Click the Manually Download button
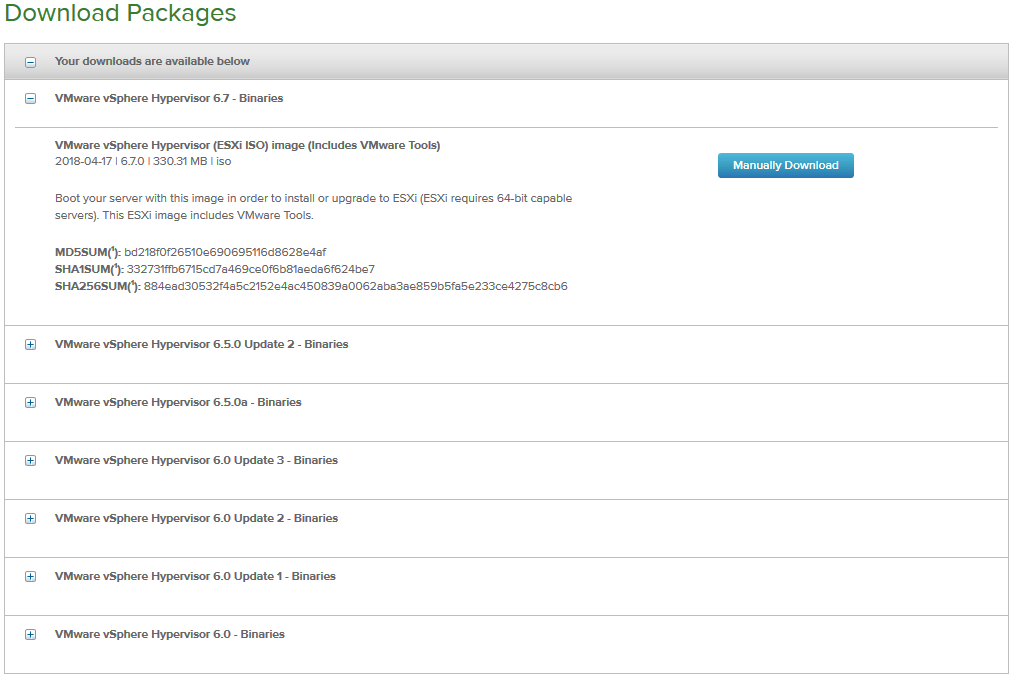 pos(785,165)
